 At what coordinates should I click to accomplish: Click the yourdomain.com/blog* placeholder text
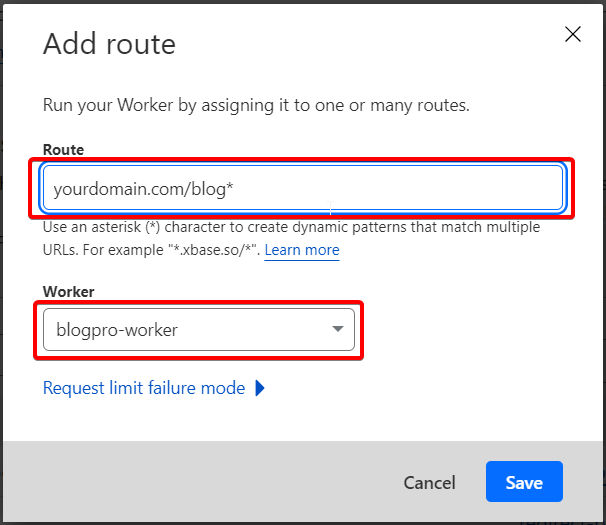click(143, 189)
